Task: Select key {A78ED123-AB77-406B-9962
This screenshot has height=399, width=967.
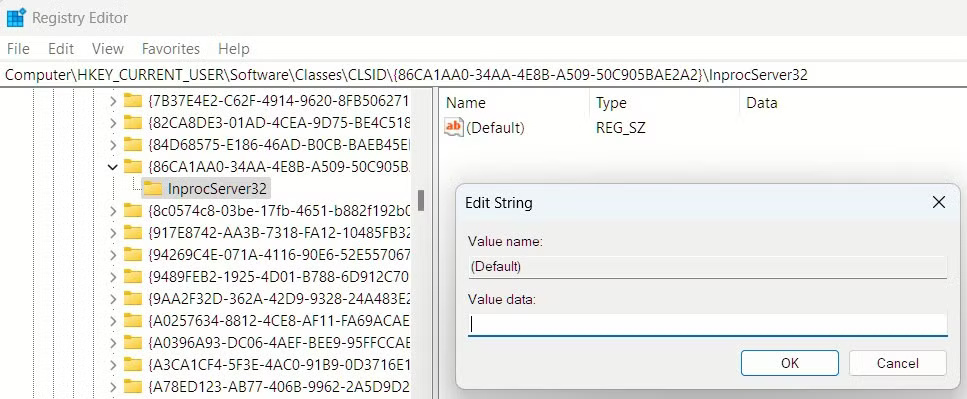Action: coord(279,387)
